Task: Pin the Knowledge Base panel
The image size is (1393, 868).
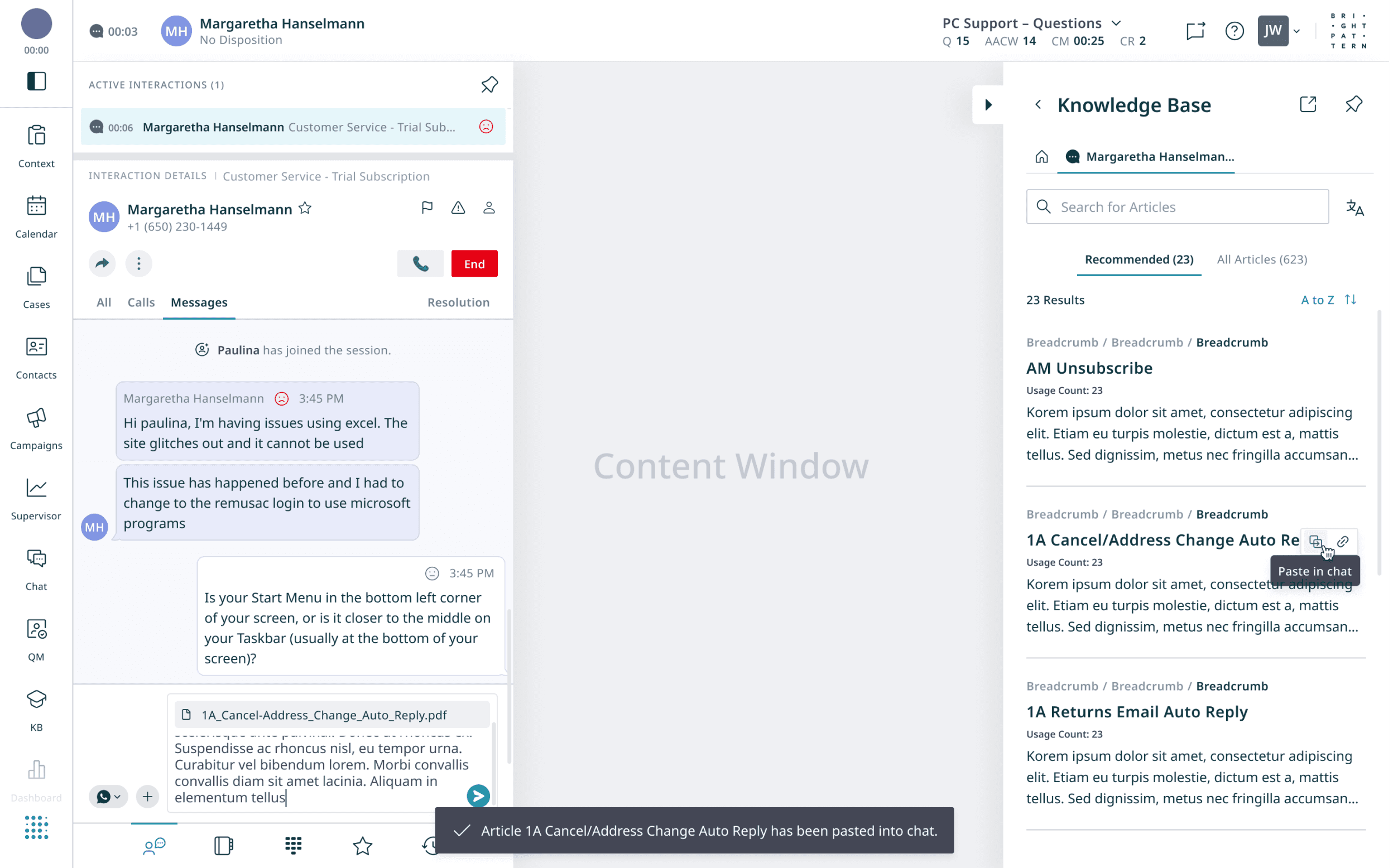Action: [1353, 104]
